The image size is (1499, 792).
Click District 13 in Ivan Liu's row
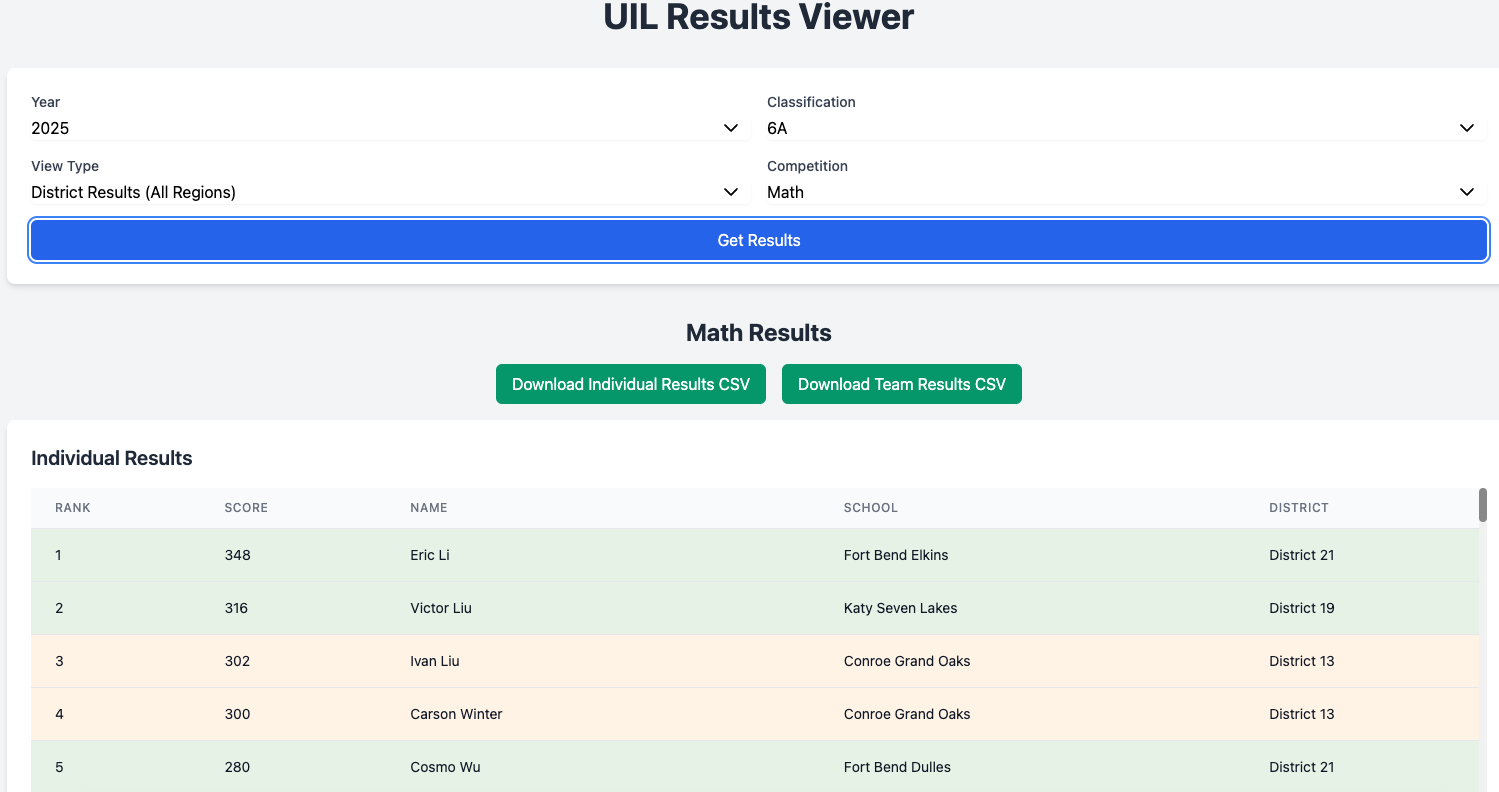[x=1302, y=661]
